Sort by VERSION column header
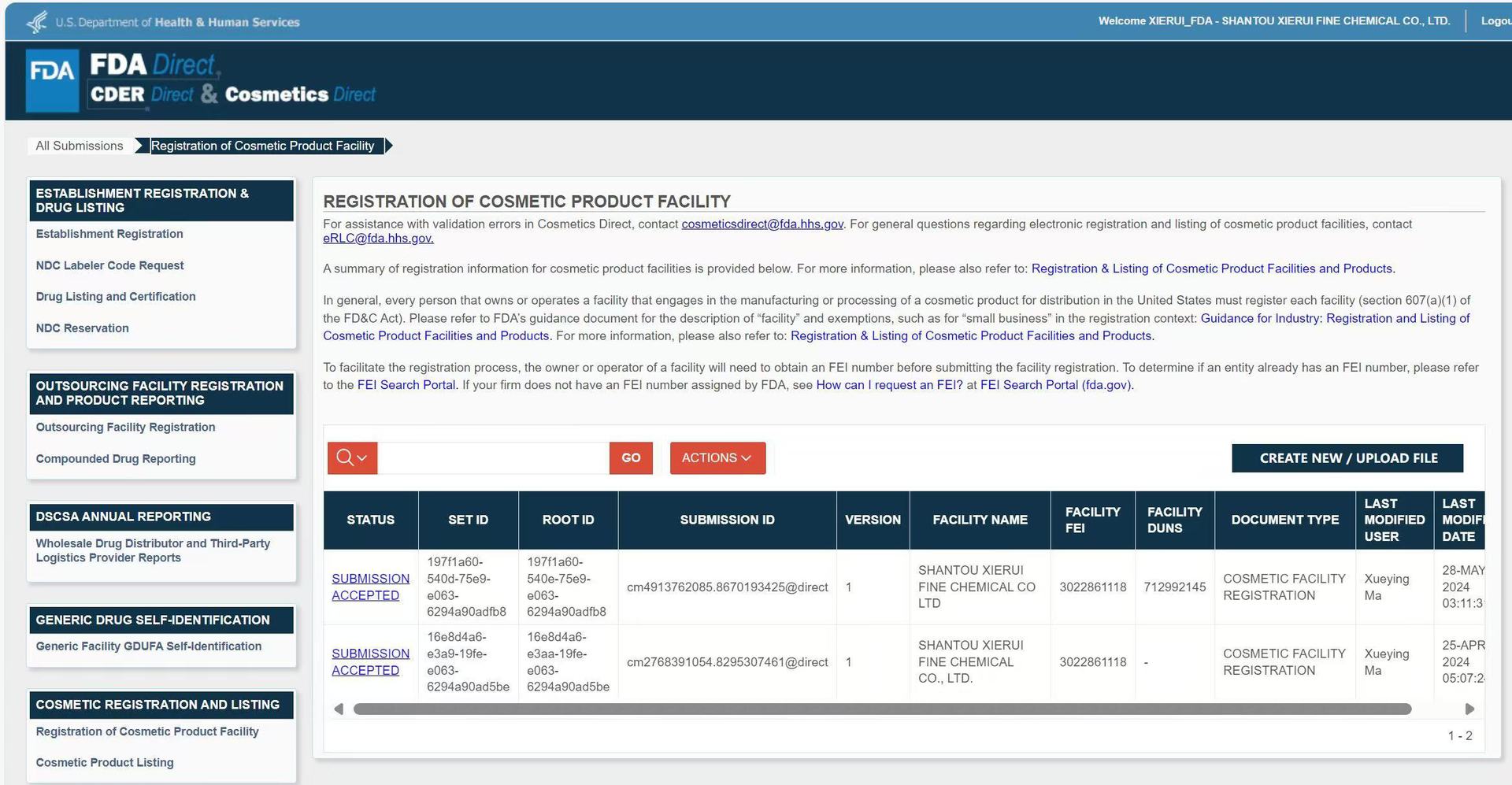Screen dimensions: 1512x785 pos(873,520)
